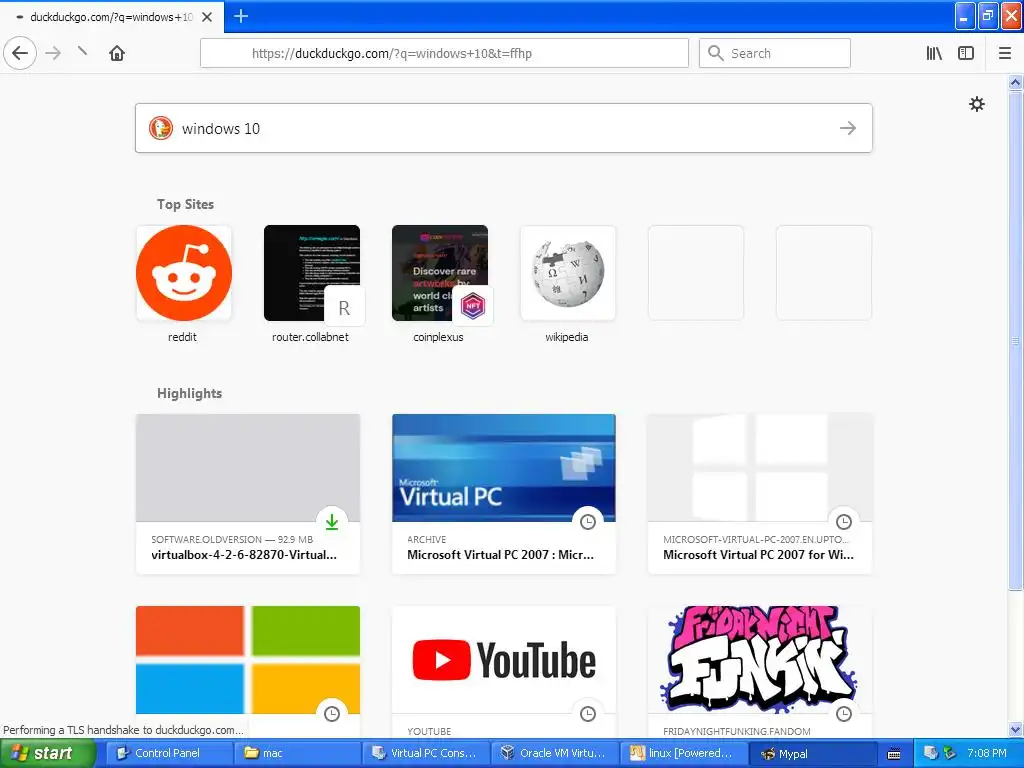Viewport: 1024px width, 768px height.
Task: Open Microsoft Virtual PC 2007 archive highlight
Action: click(x=504, y=494)
